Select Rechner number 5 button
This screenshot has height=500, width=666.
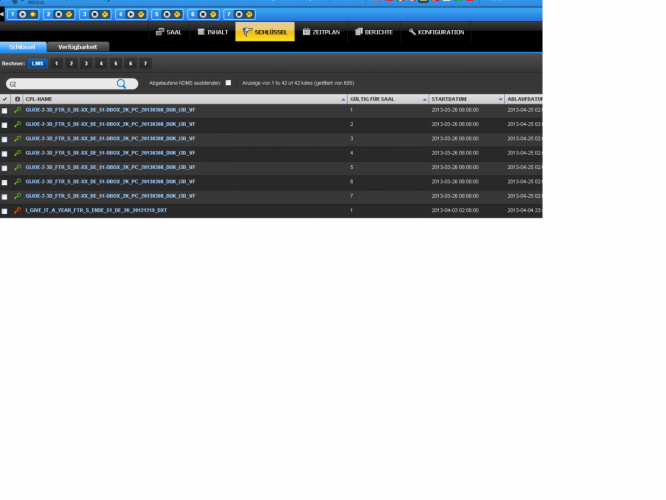(x=115, y=63)
